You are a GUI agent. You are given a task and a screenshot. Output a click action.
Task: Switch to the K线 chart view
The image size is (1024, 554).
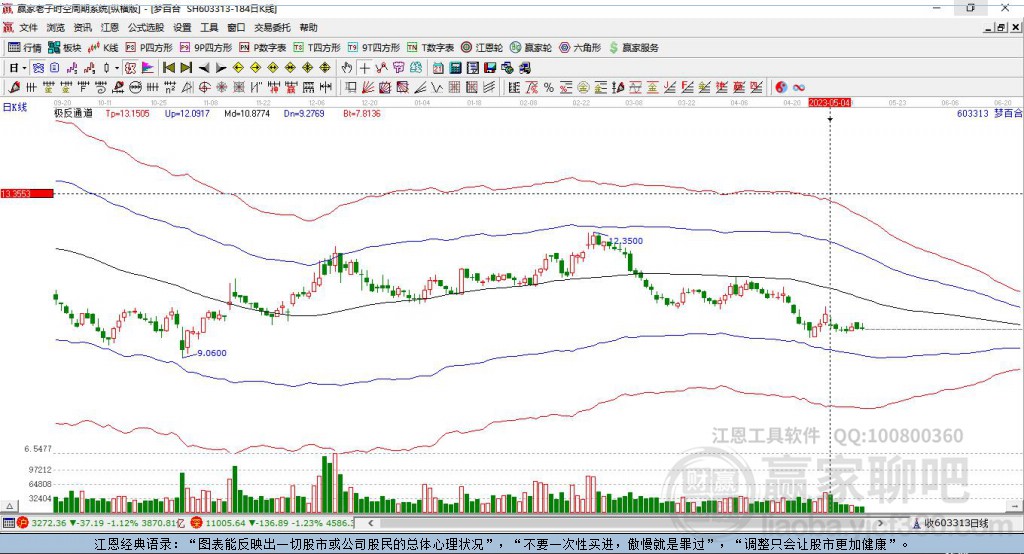103,48
